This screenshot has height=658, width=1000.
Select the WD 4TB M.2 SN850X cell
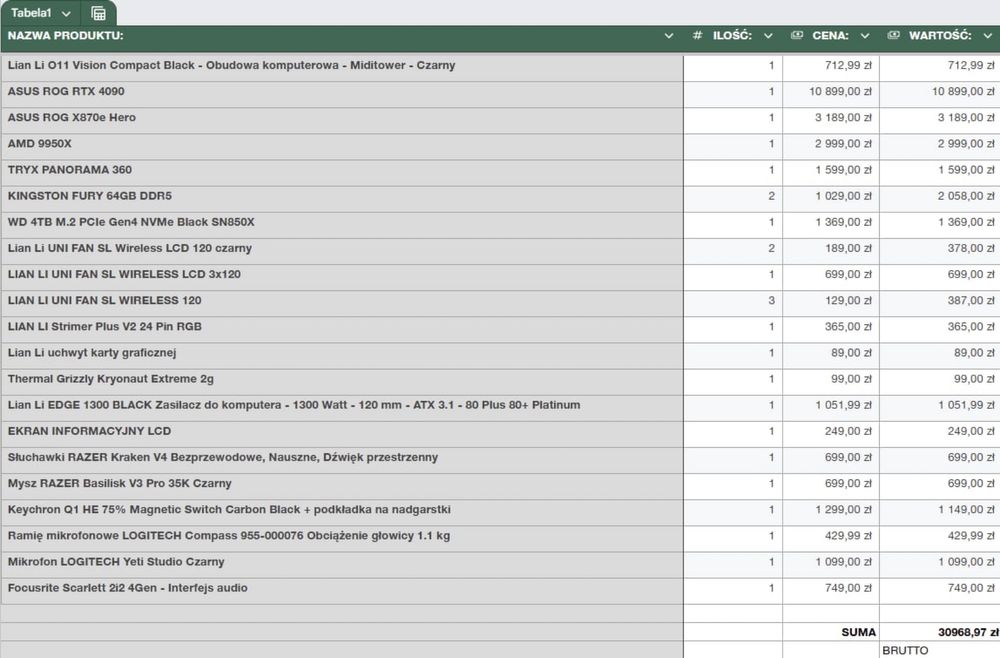[342, 223]
